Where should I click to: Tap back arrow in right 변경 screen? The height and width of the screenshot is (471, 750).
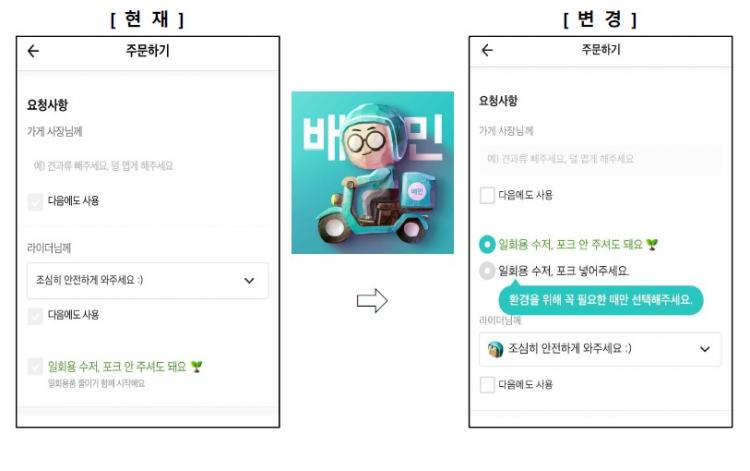(487, 50)
